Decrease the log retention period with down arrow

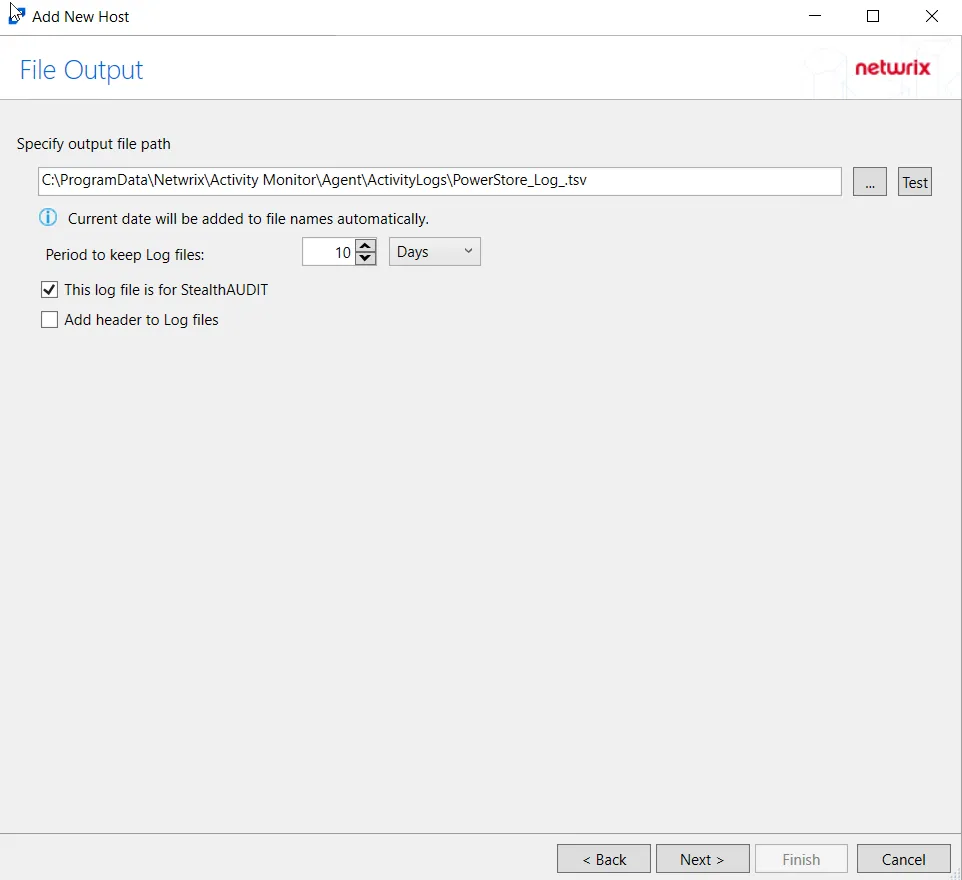click(366, 258)
